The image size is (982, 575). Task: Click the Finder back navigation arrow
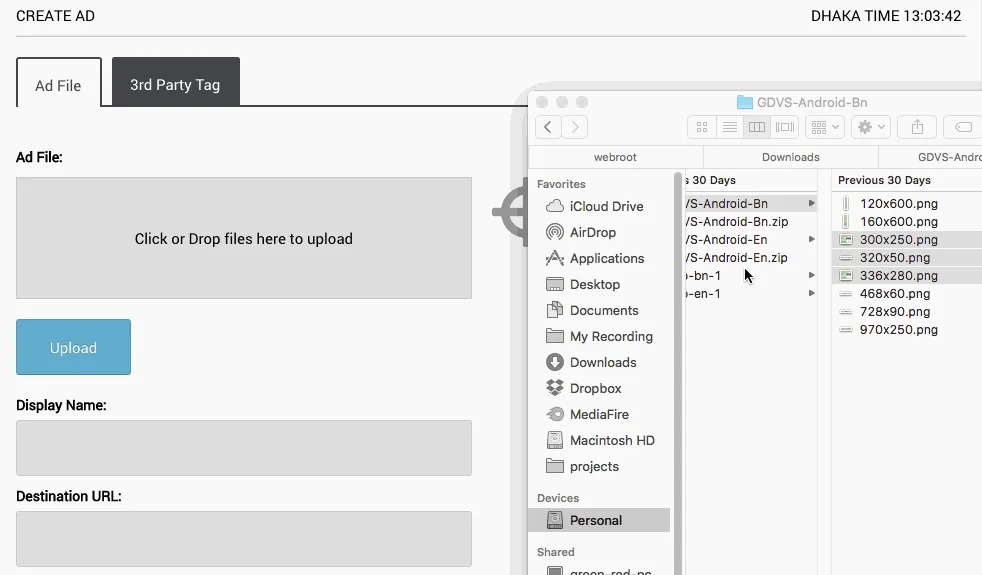click(x=548, y=127)
